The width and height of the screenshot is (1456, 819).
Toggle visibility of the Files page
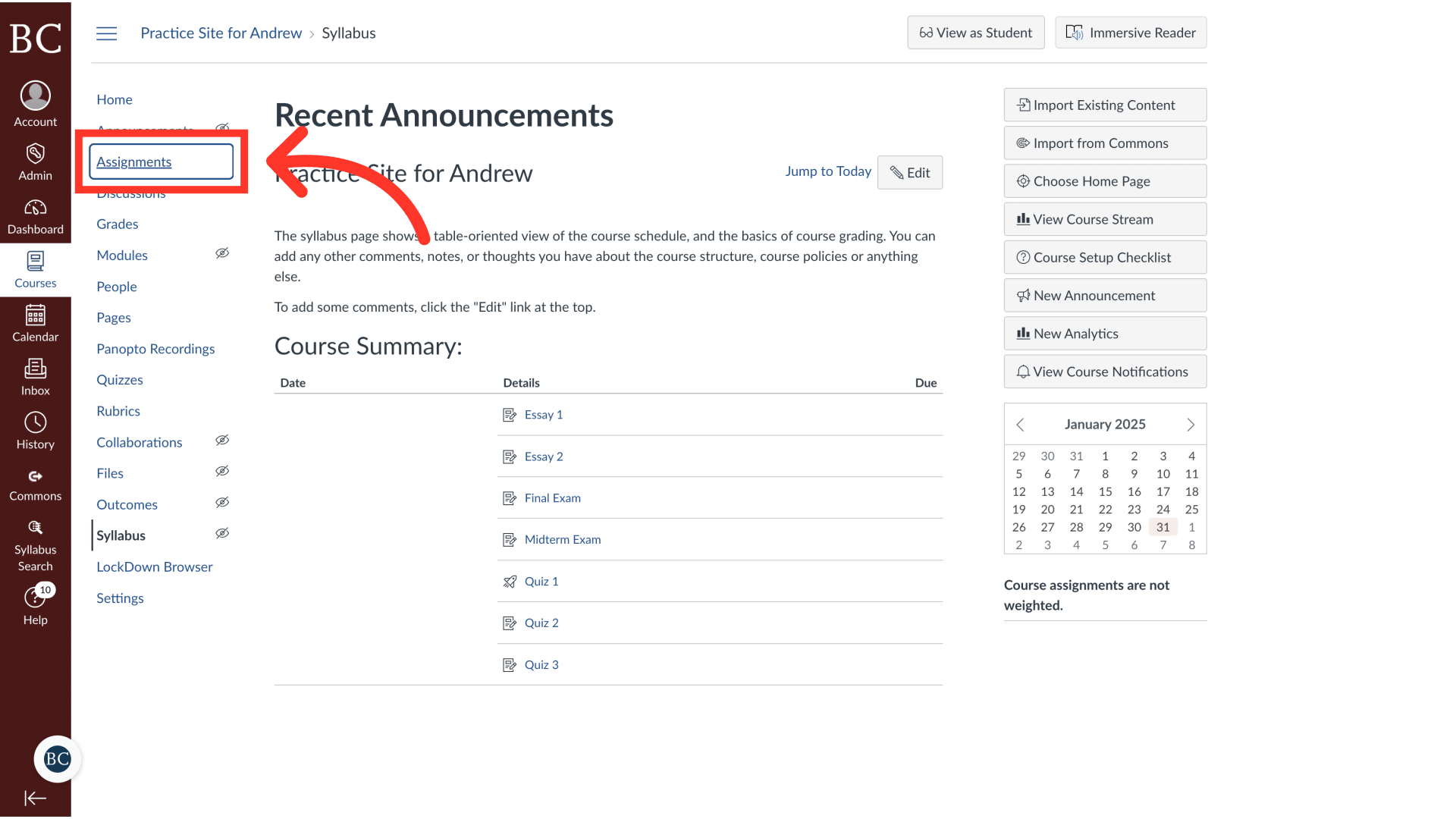222,471
